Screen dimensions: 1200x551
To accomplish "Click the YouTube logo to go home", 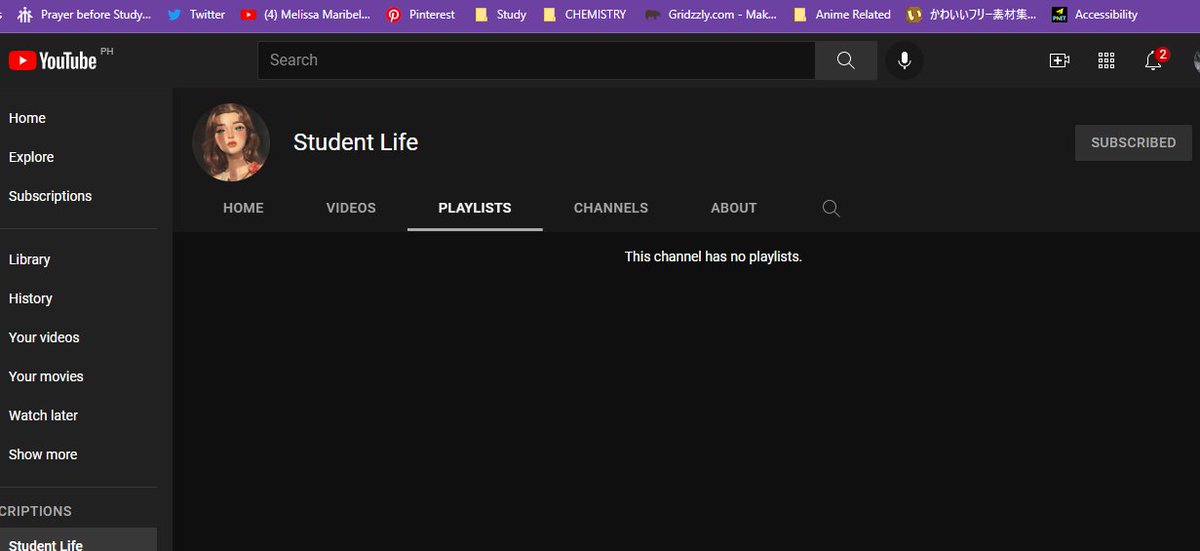I will (53, 61).
